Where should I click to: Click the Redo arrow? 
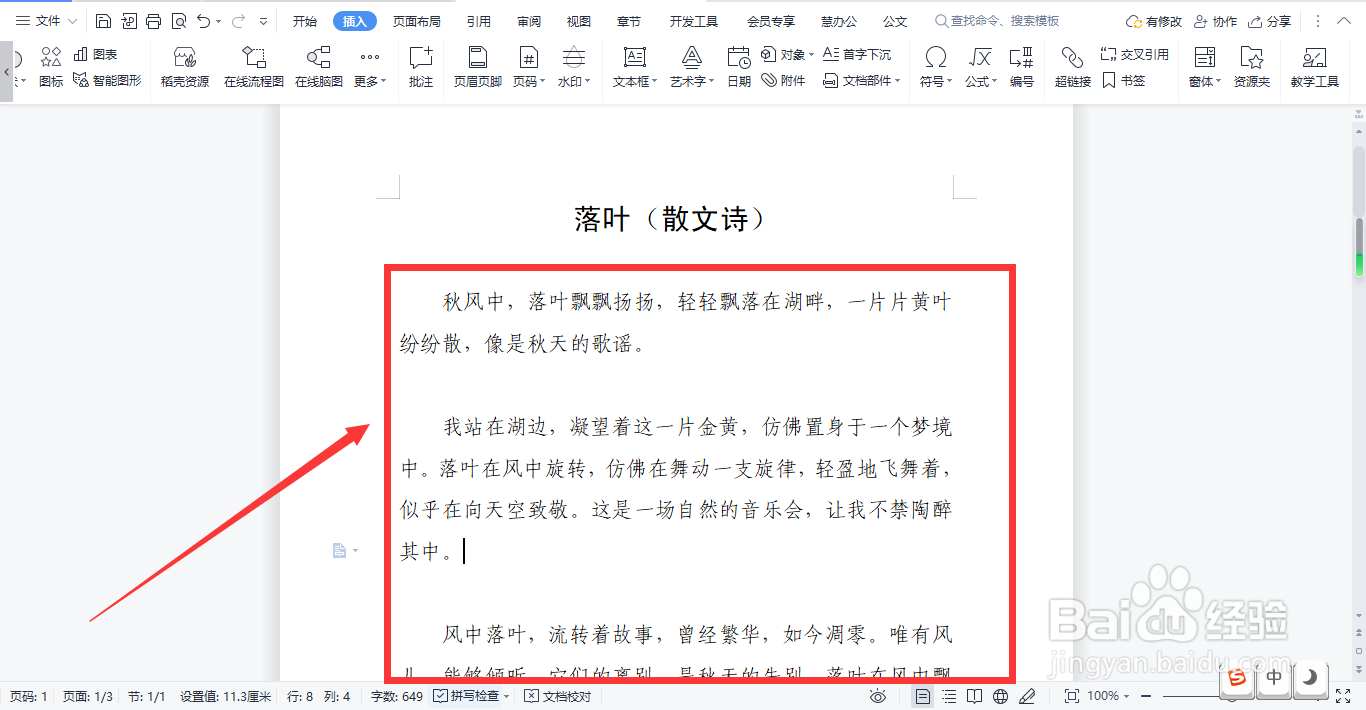coord(238,21)
